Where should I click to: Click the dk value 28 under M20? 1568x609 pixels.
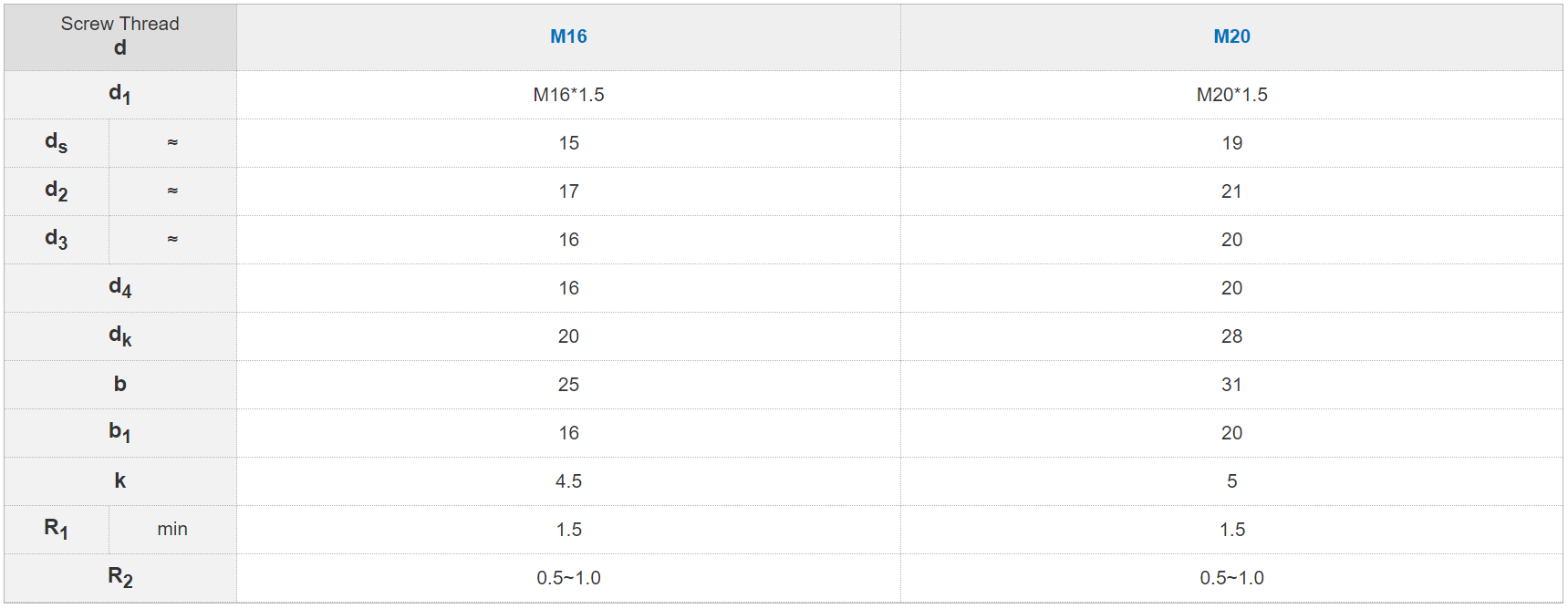click(x=1231, y=336)
